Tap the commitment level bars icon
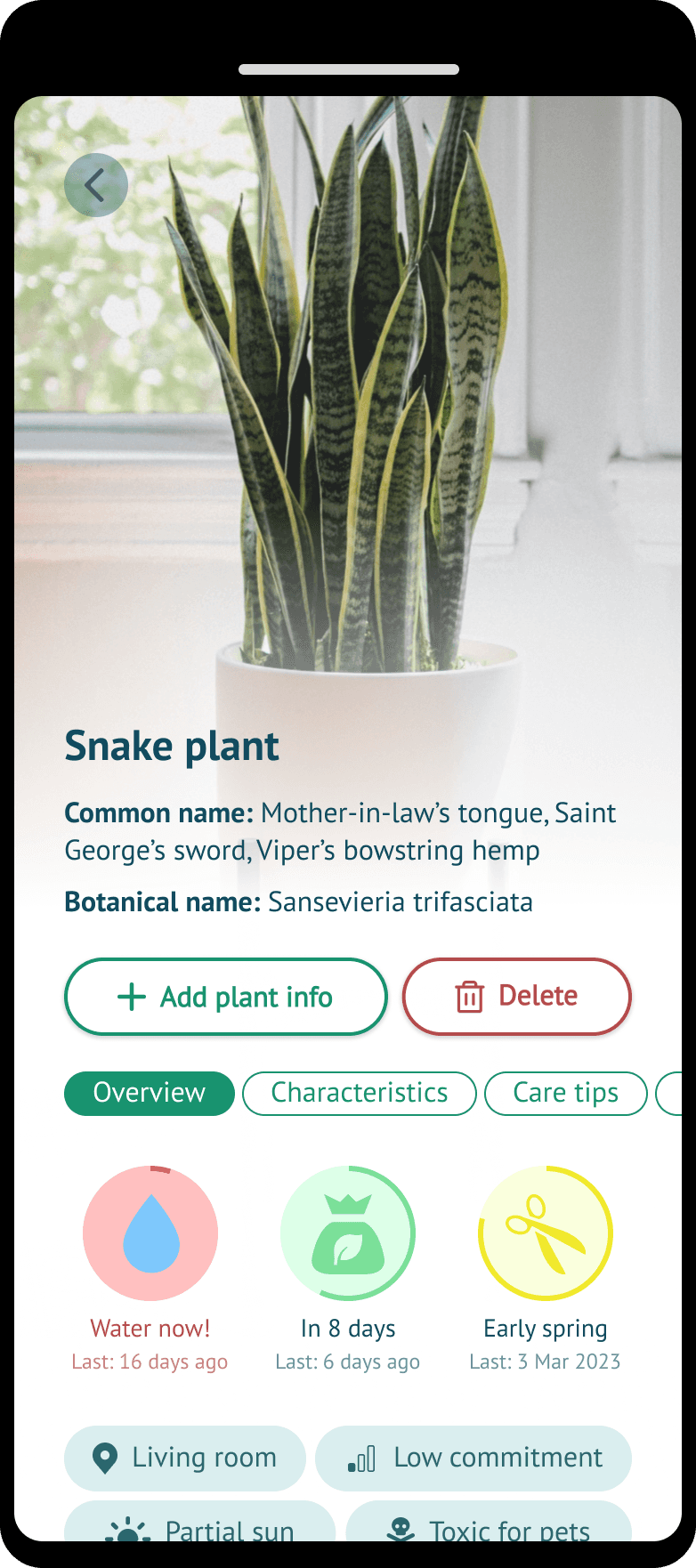696x1568 pixels. 361,1459
